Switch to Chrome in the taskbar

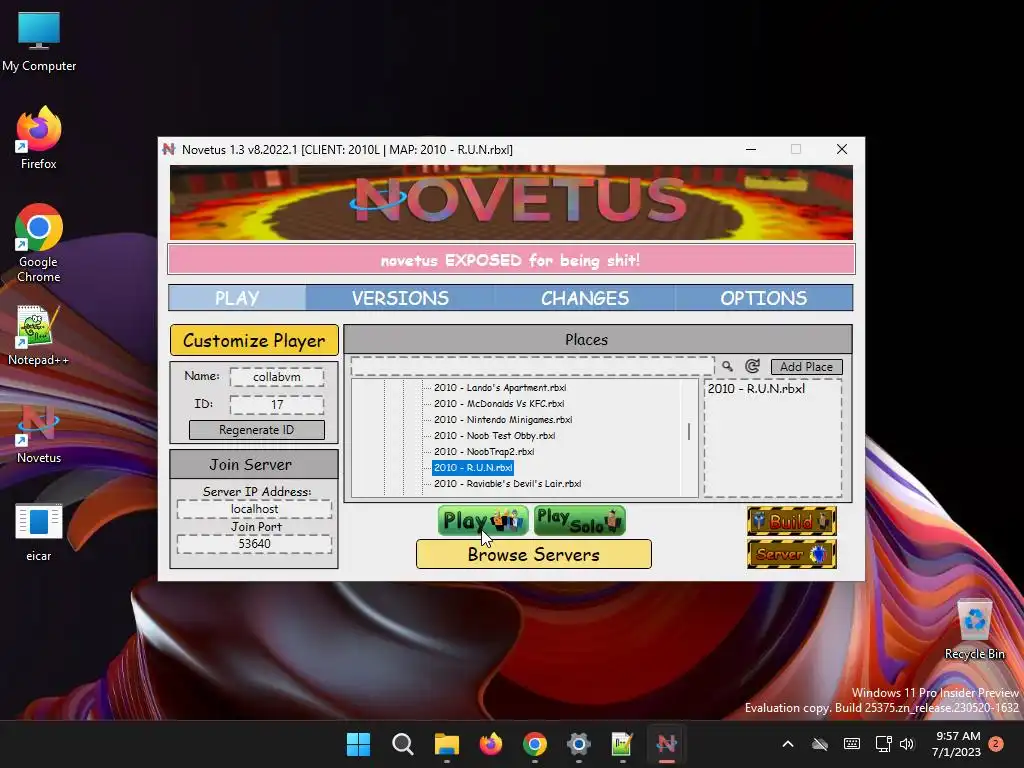pos(535,744)
